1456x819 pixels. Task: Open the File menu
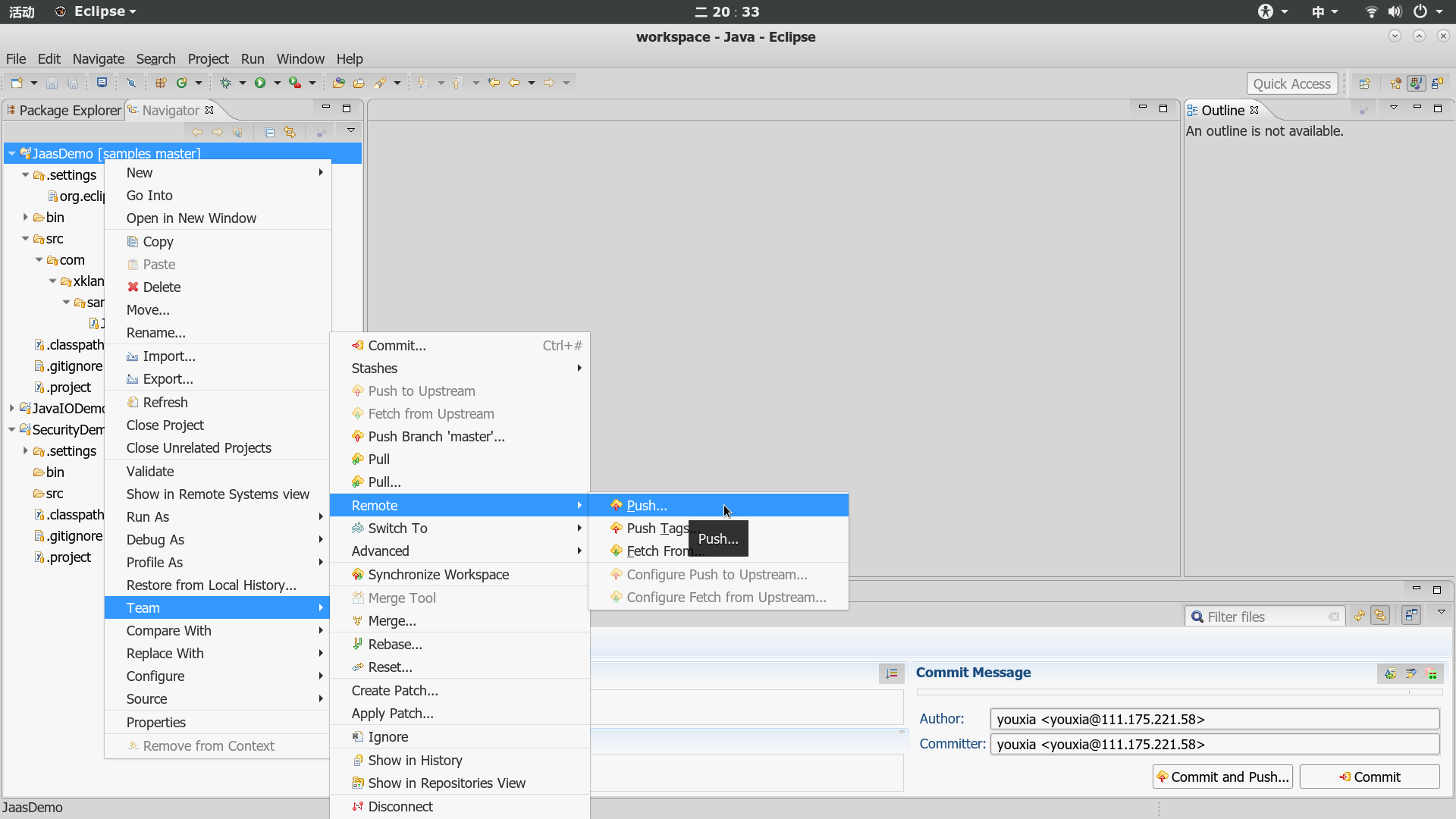click(x=16, y=58)
